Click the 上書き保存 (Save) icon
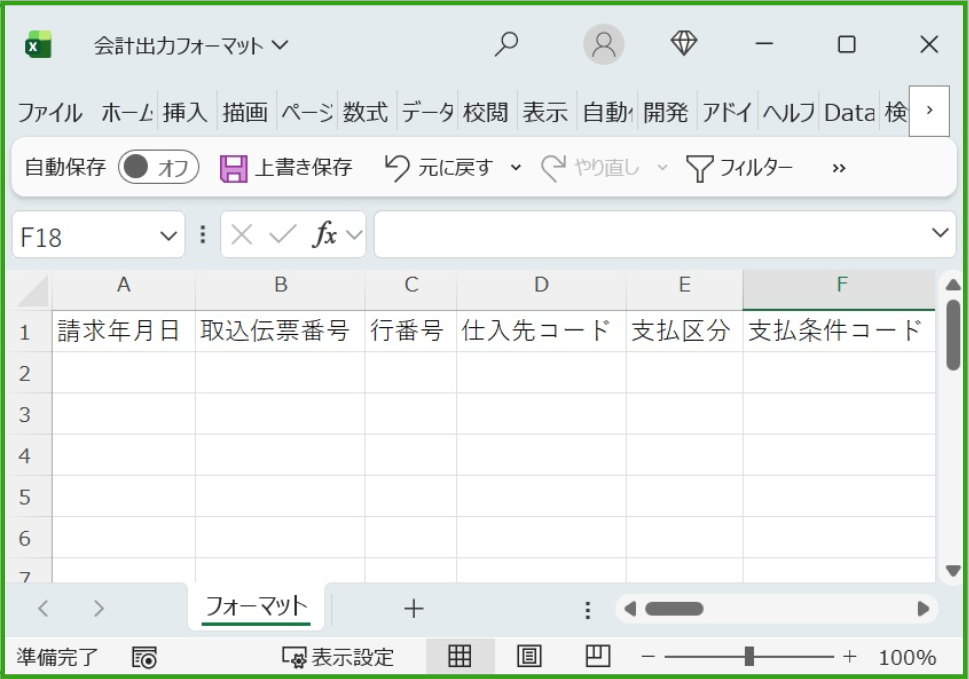969x679 pixels. [233, 167]
